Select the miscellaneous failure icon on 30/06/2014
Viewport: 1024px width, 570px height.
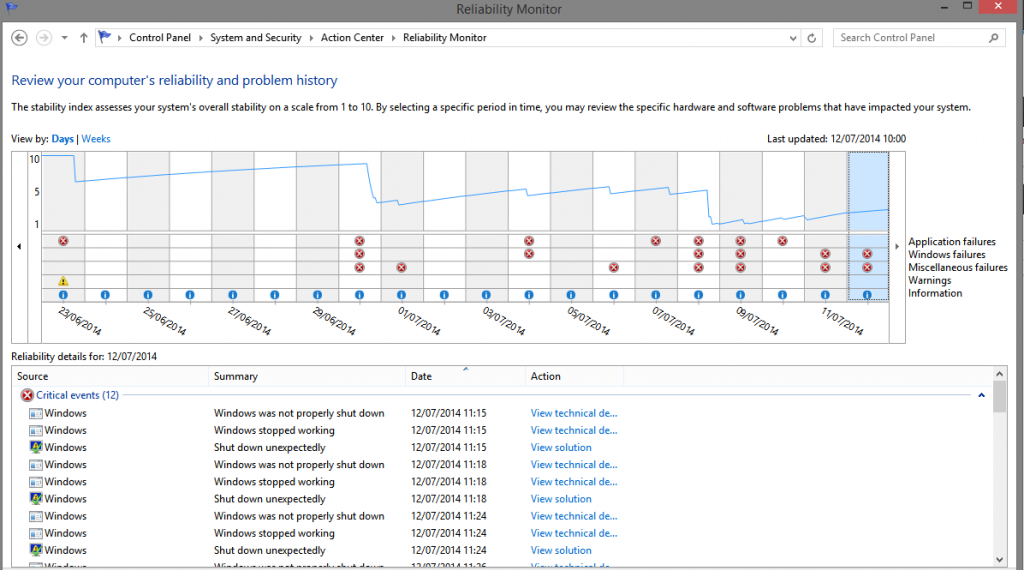point(359,267)
